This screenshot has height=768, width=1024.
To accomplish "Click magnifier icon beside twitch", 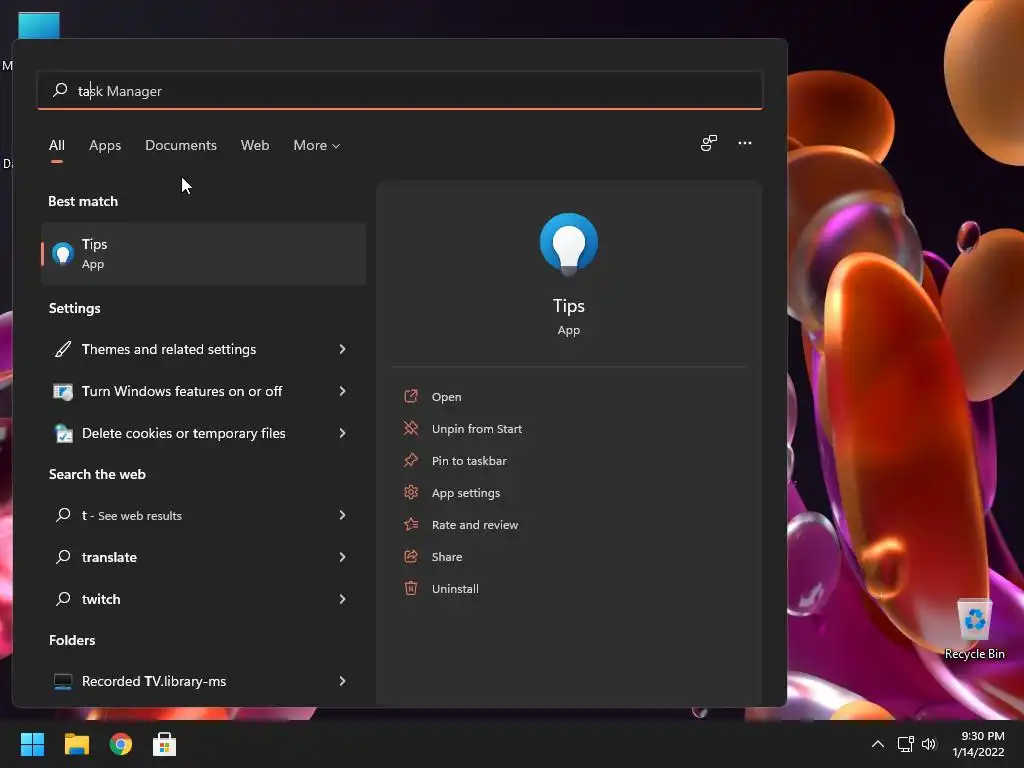I will coord(63,599).
